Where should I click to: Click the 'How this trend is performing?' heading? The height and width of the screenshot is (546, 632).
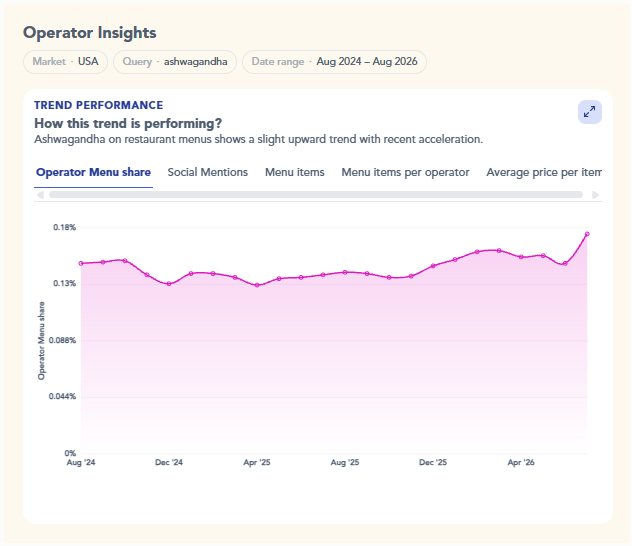click(x=128, y=123)
